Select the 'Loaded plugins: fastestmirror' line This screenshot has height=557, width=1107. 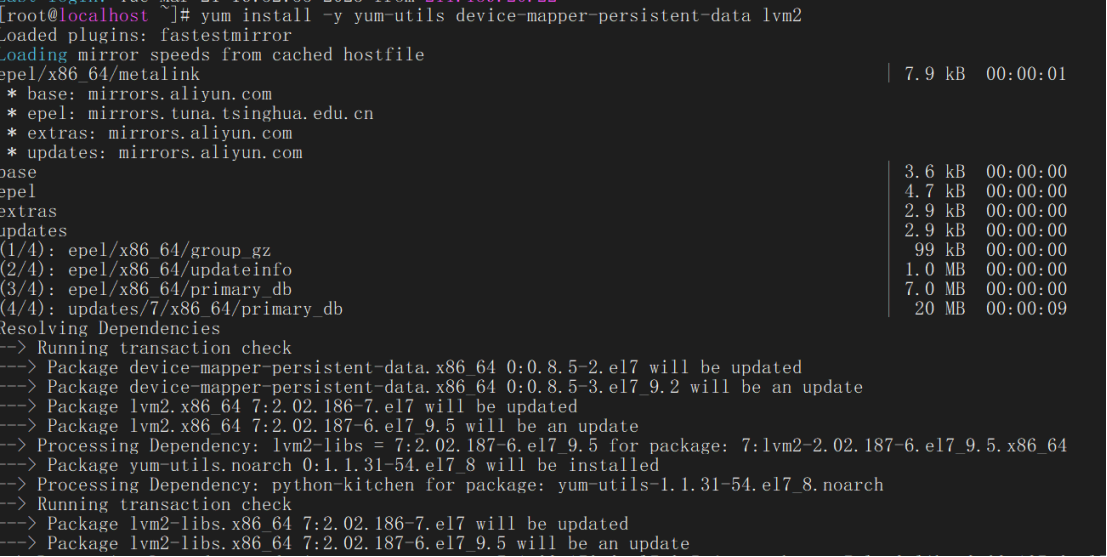[145, 35]
